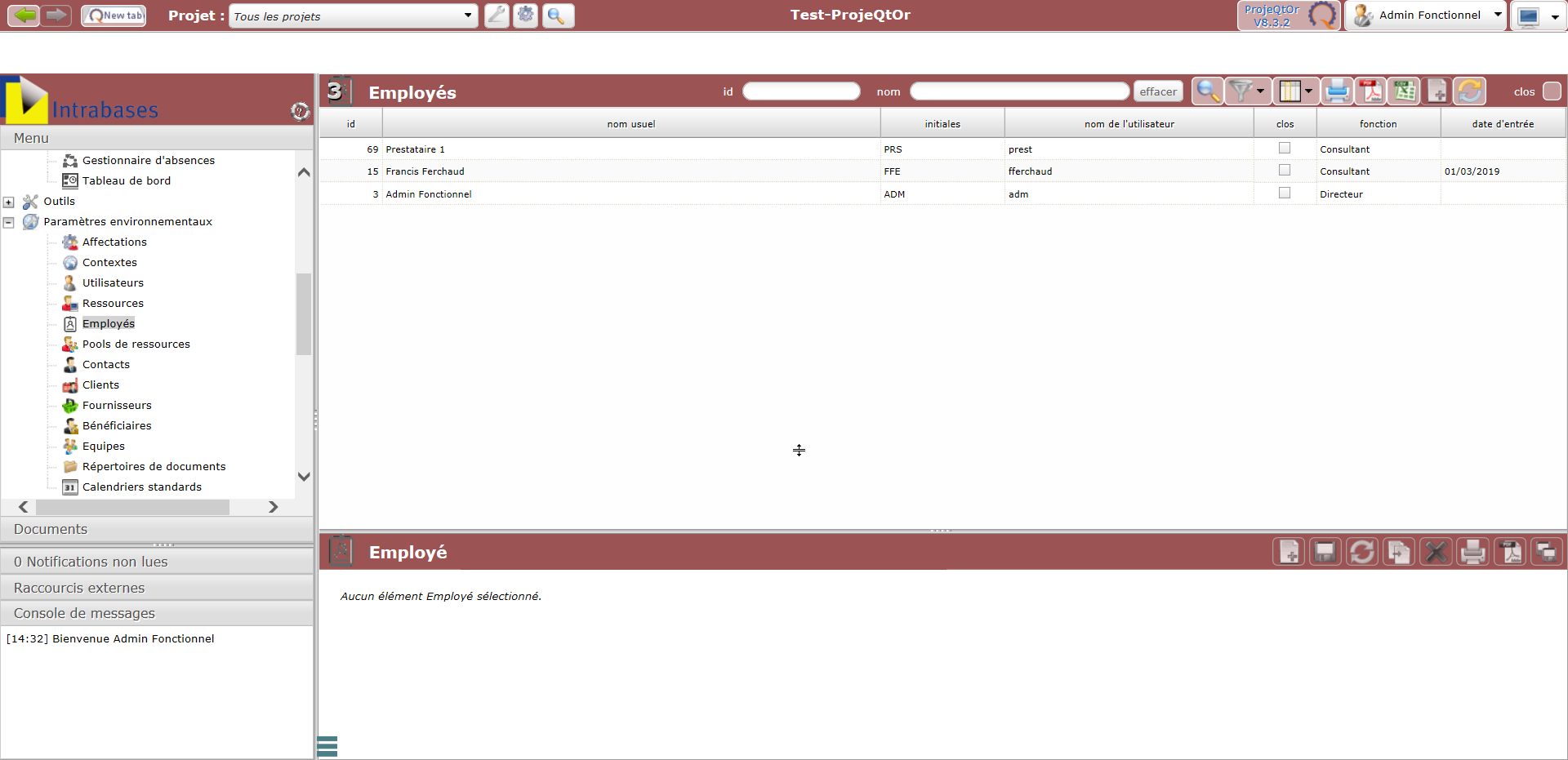Click the help icon in the Intrabases header
The width and height of the screenshot is (1568, 760).
[x=300, y=111]
